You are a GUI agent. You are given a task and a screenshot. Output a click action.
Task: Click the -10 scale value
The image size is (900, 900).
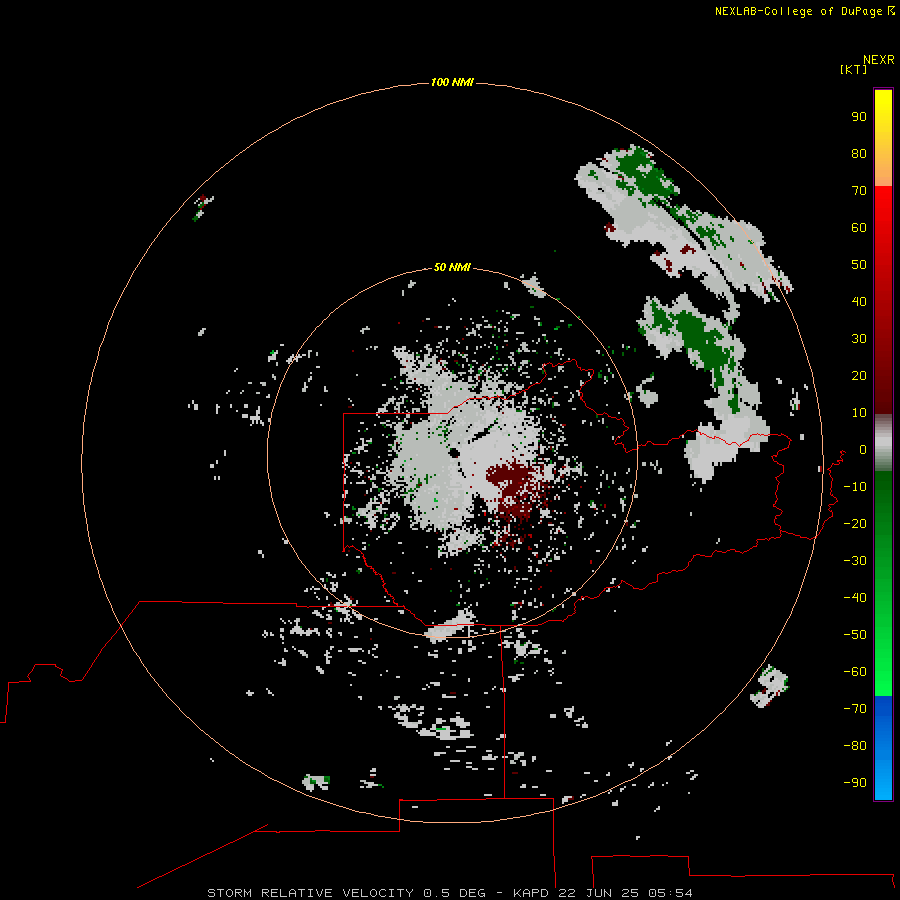coord(855,487)
